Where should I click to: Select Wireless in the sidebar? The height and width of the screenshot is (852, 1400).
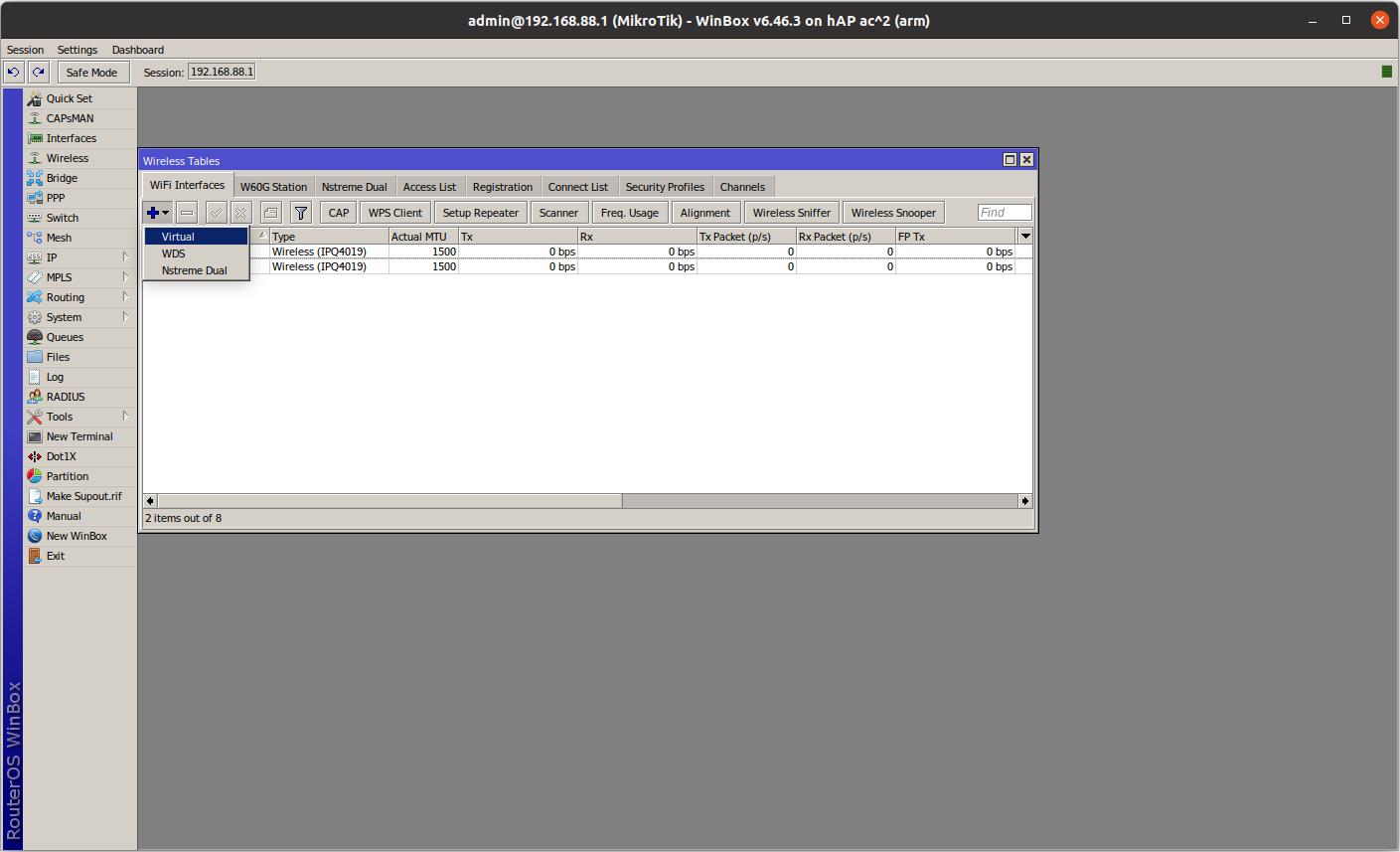tap(67, 158)
